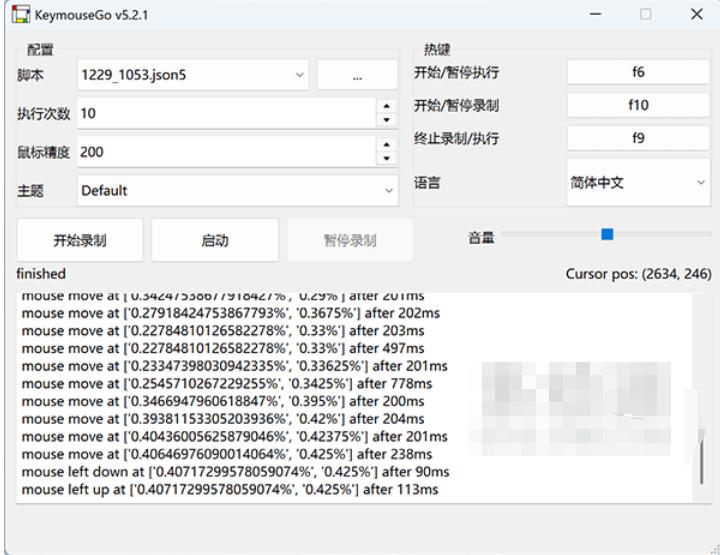The image size is (720, 555).
Task: Click the f6 start/pause execution hotkey button
Action: point(638,72)
